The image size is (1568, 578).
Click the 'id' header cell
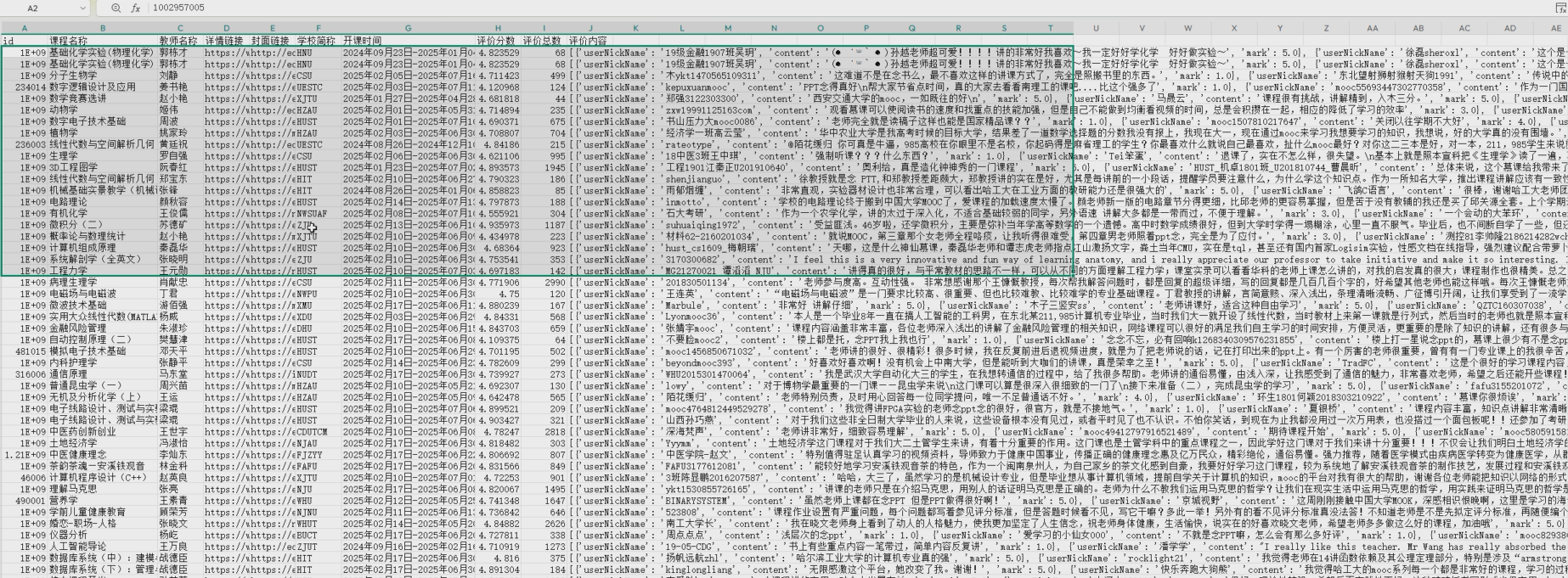coord(24,40)
